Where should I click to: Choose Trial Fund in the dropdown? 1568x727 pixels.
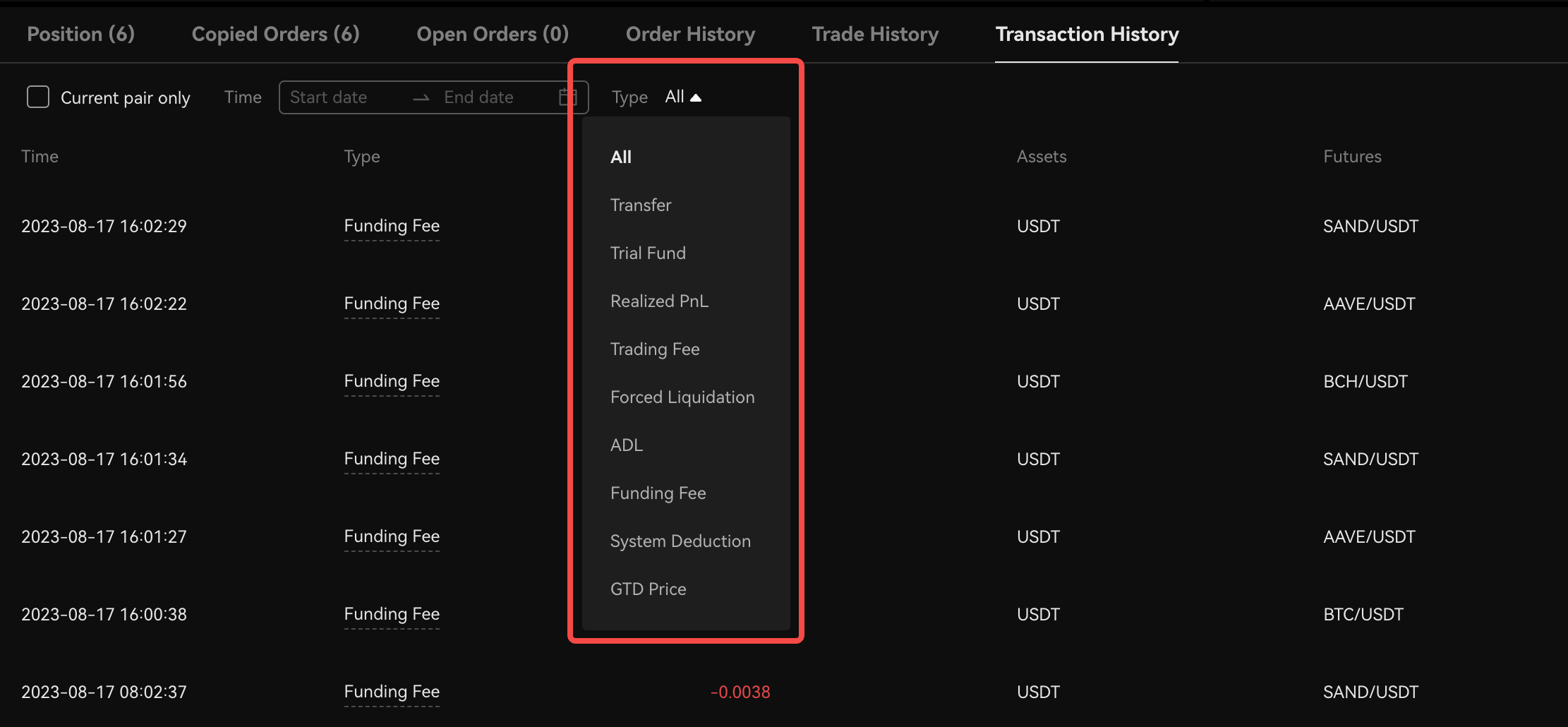pyautogui.click(x=648, y=253)
